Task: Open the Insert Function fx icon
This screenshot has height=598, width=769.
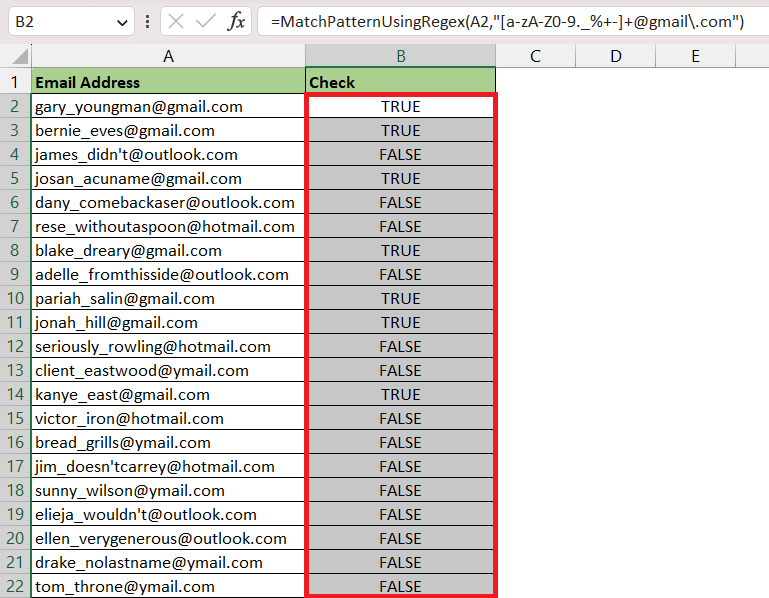Action: pyautogui.click(x=236, y=22)
